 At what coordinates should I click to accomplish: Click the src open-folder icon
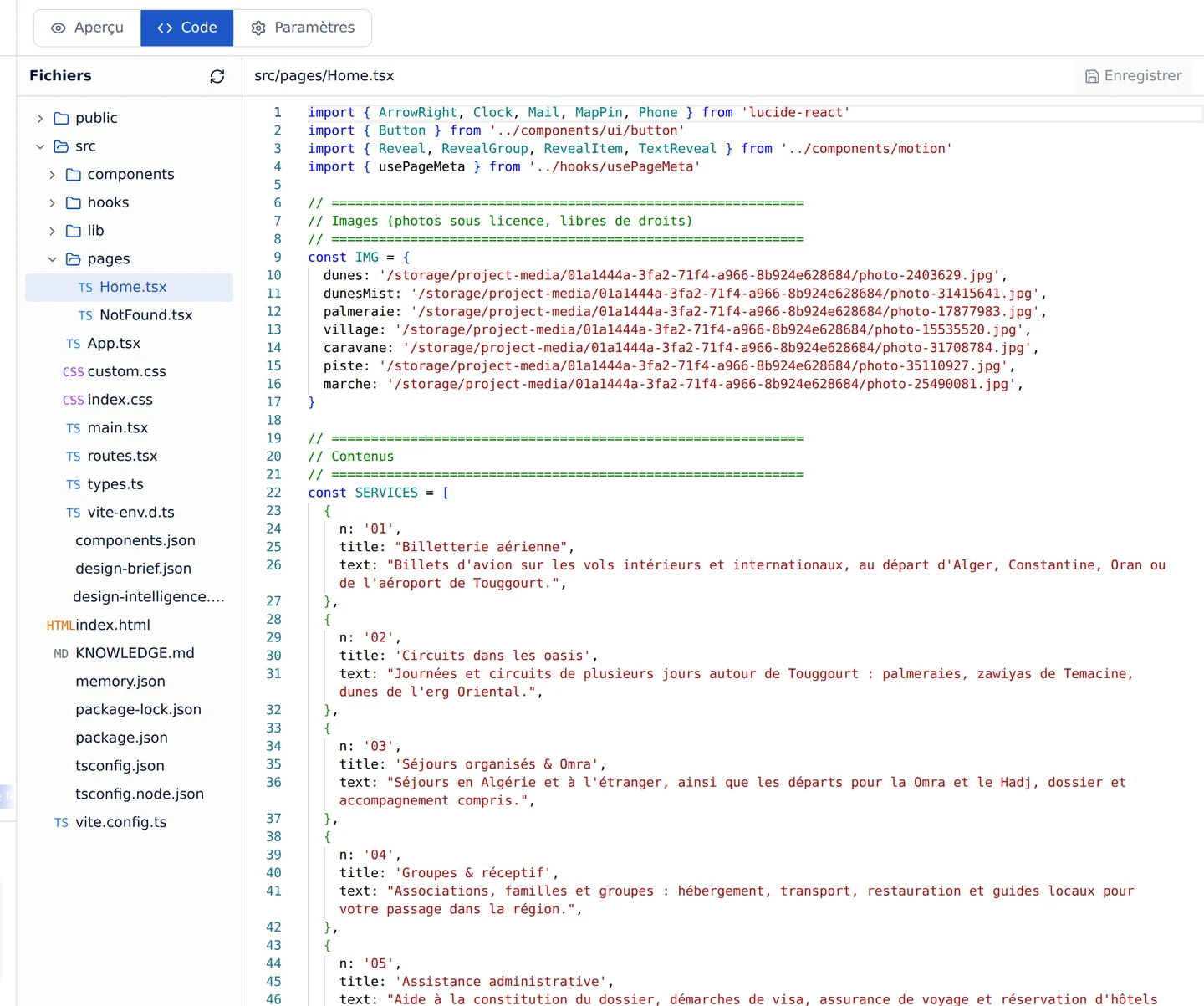click(61, 146)
